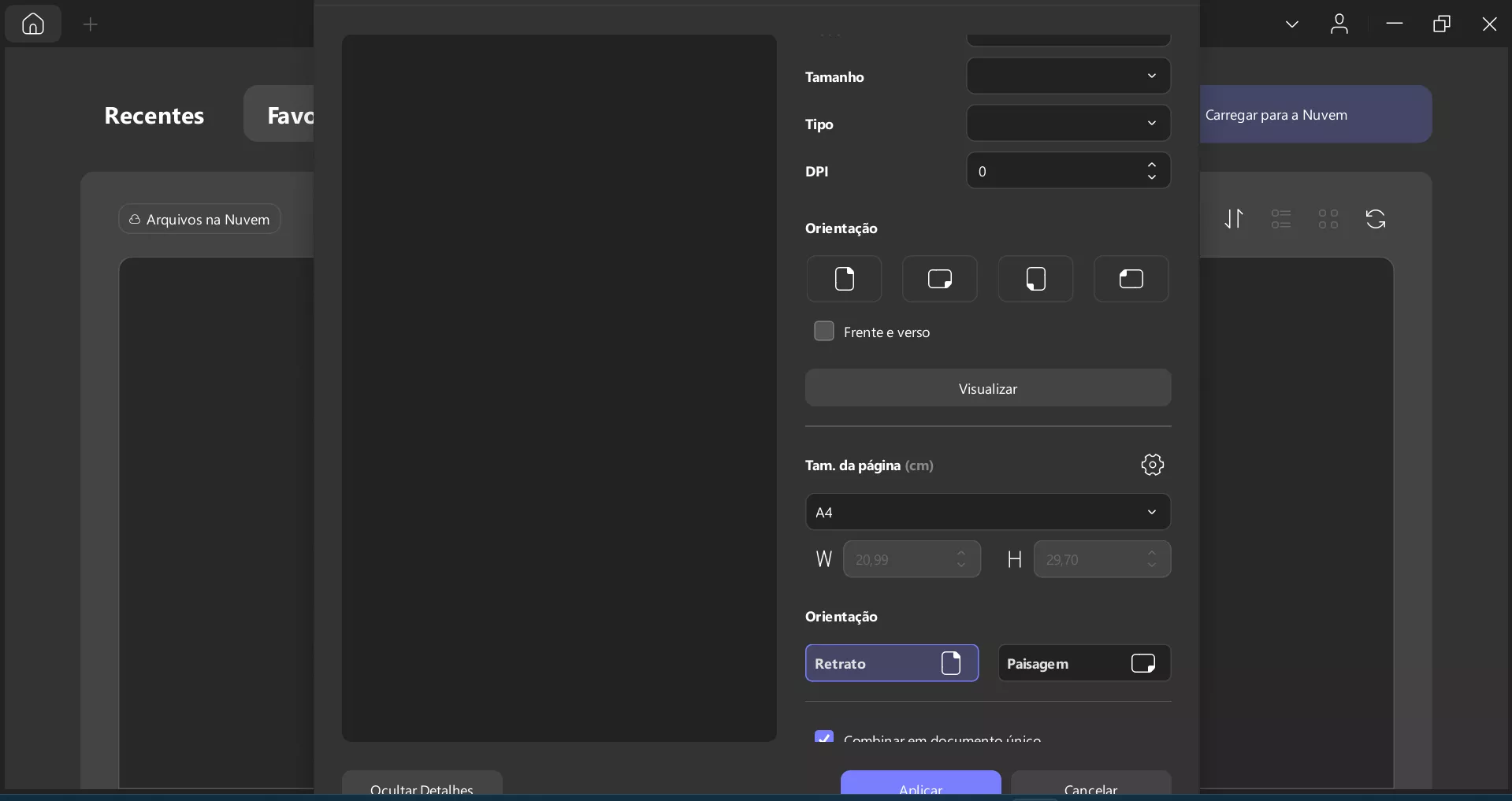Choose Paisagem page orientation
The image size is (1512, 801).
click(x=1084, y=663)
